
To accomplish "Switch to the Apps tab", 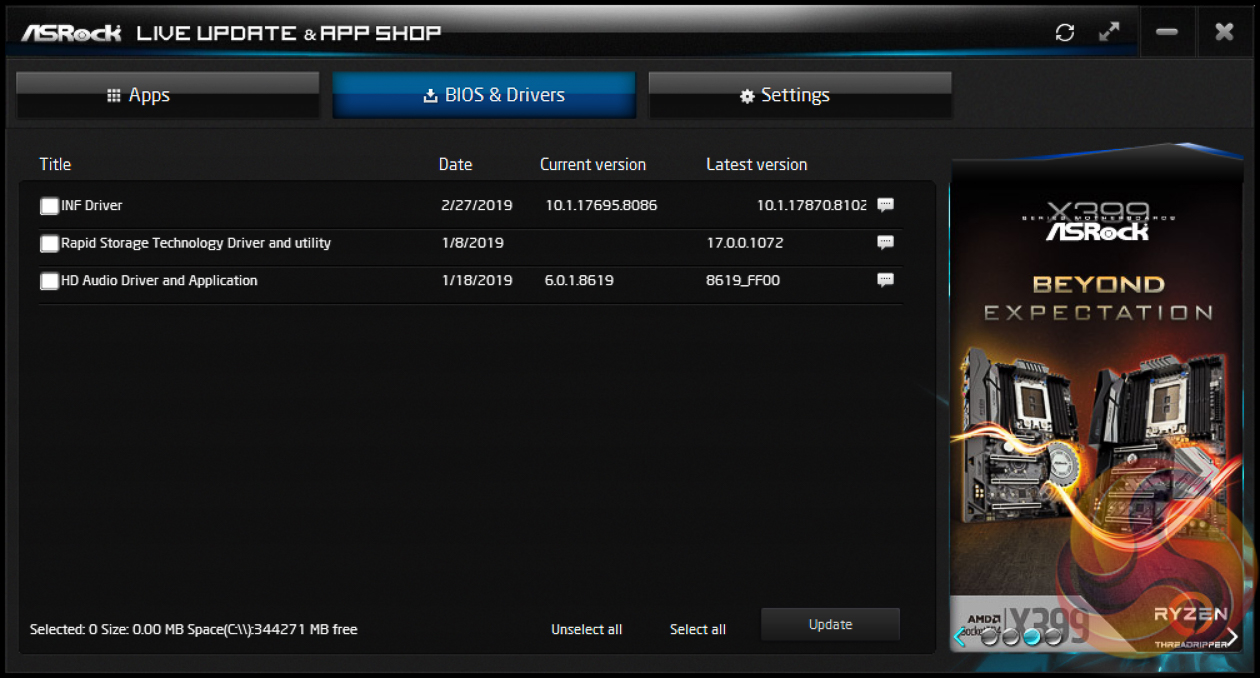I will (168, 96).
